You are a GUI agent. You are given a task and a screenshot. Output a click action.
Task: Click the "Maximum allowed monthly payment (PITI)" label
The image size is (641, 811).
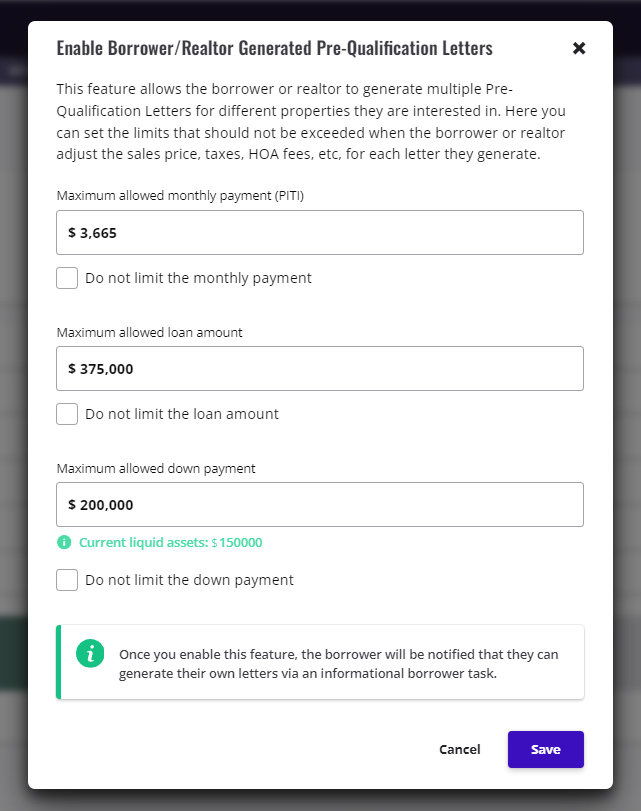tap(180, 196)
